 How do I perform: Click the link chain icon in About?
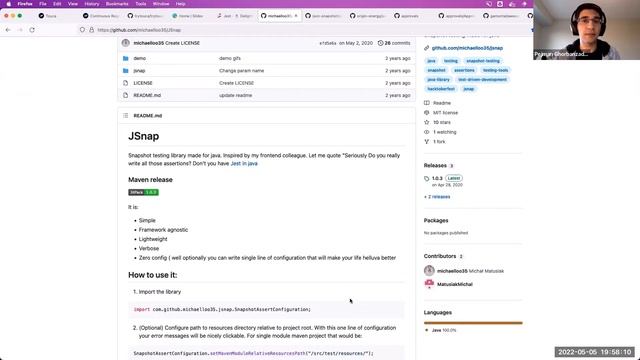[x=427, y=48]
